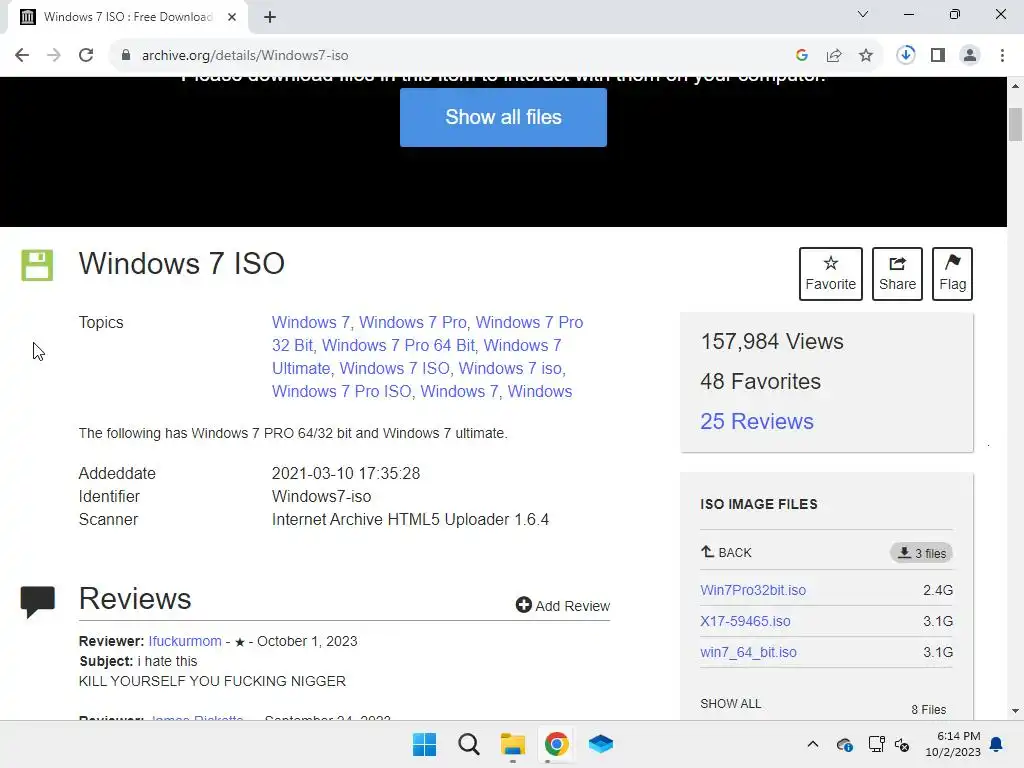Click Add Review

pyautogui.click(x=563, y=606)
